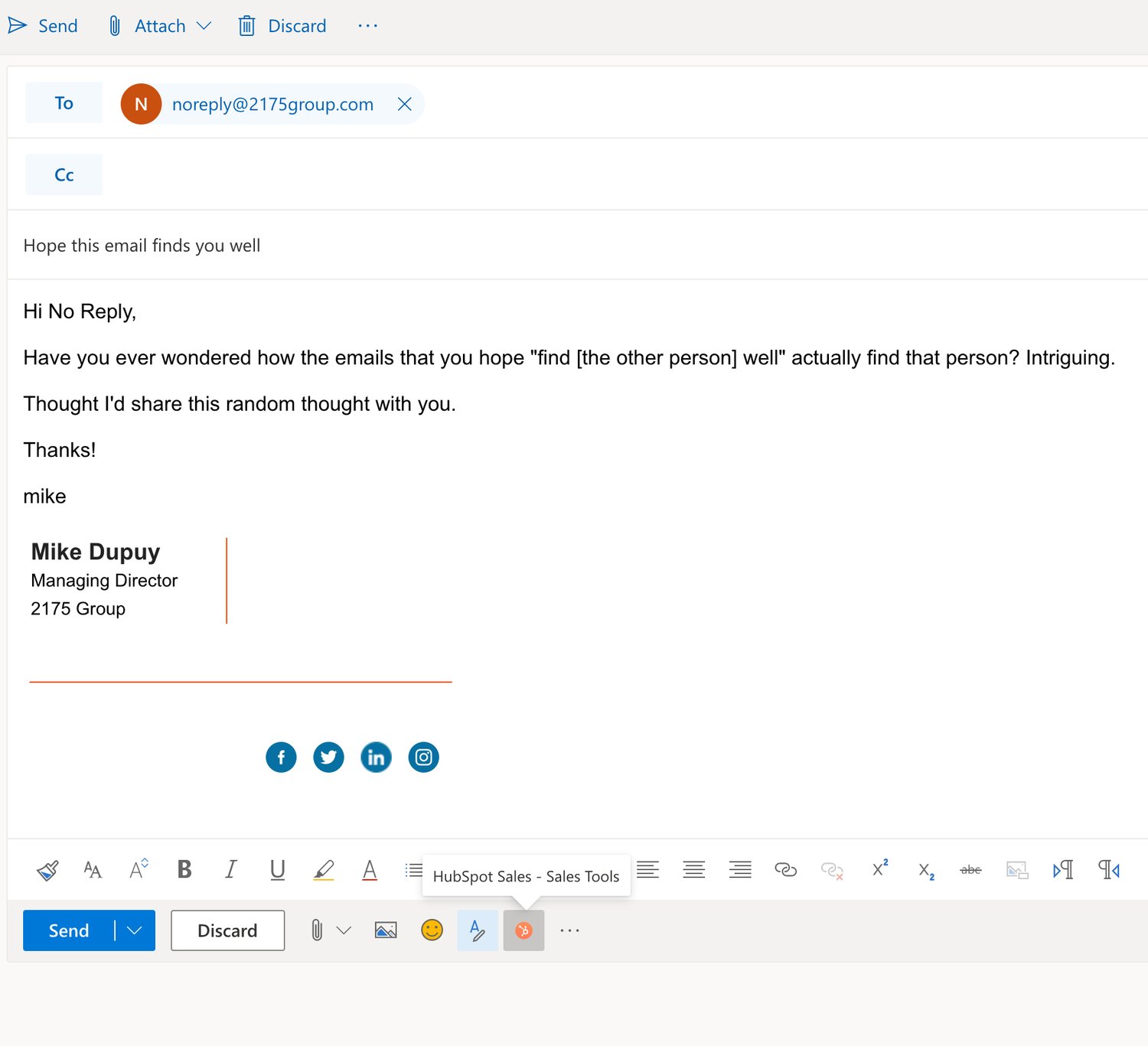Select the Format Painter tool
Image resolution: width=1148 pixels, height=1046 pixels.
coord(47,870)
